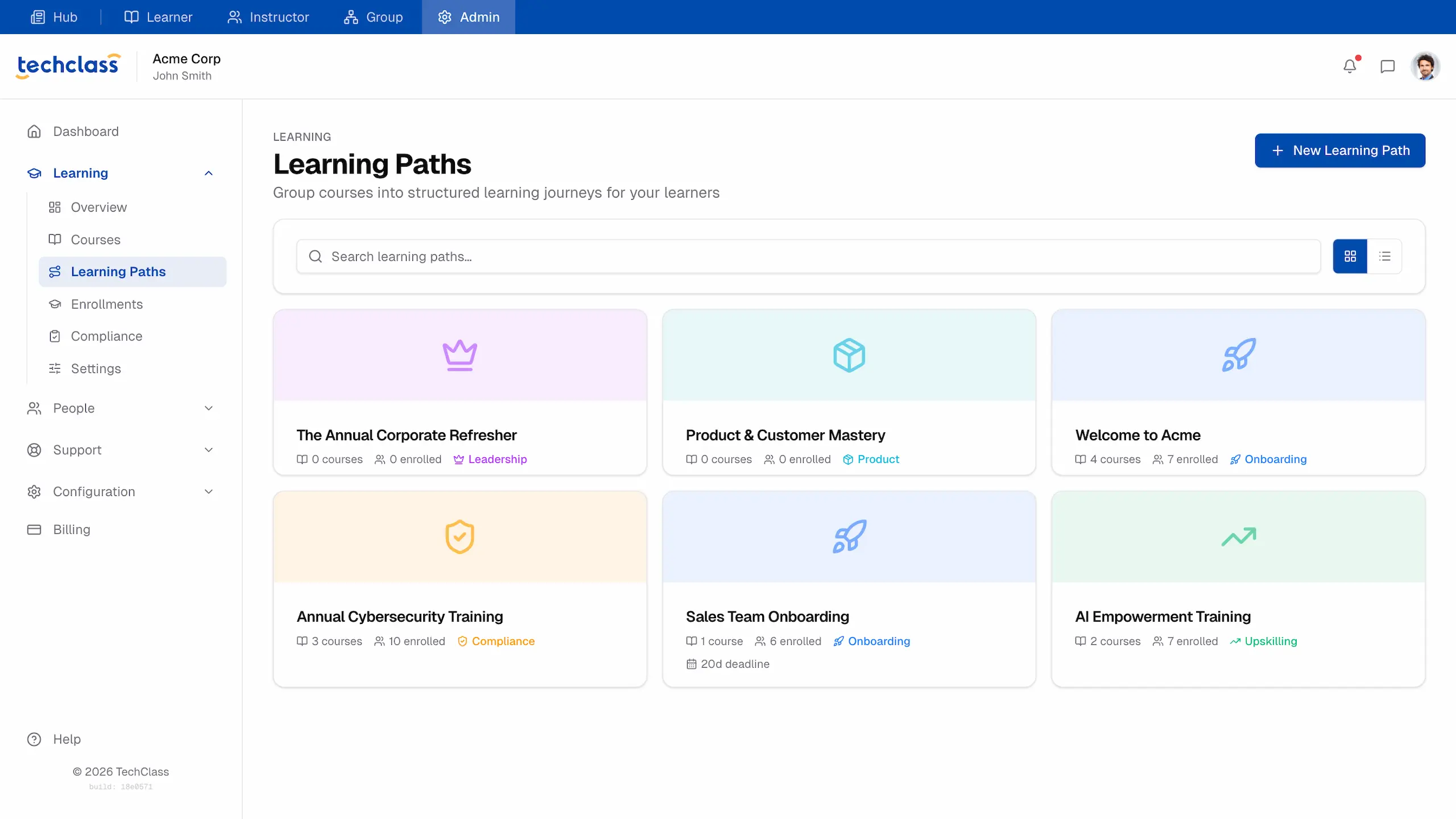This screenshot has height=819, width=1456.
Task: Switch to list view layout
Action: pos(1385,256)
